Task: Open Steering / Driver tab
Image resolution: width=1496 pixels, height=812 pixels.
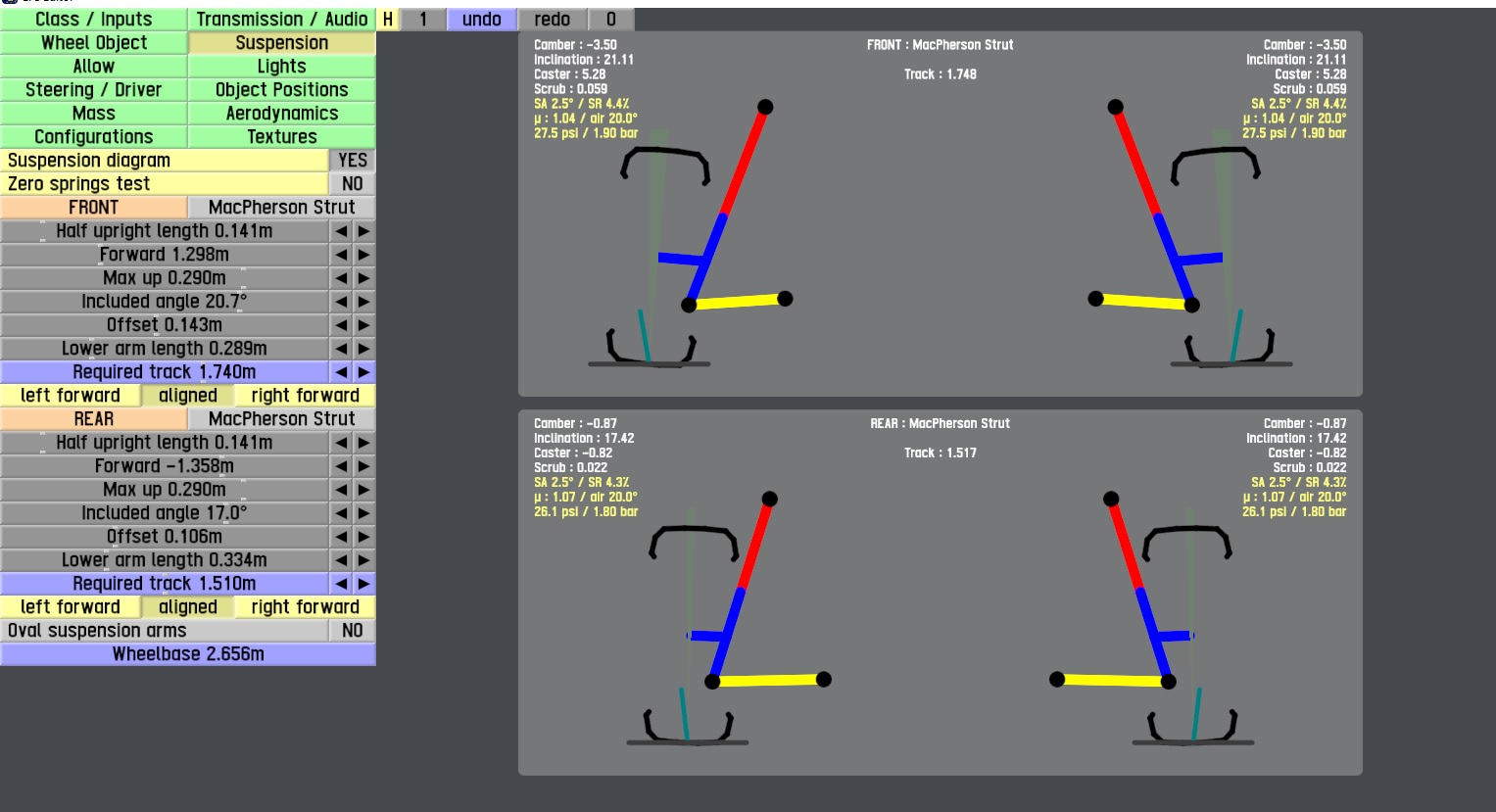Action: tap(94, 90)
